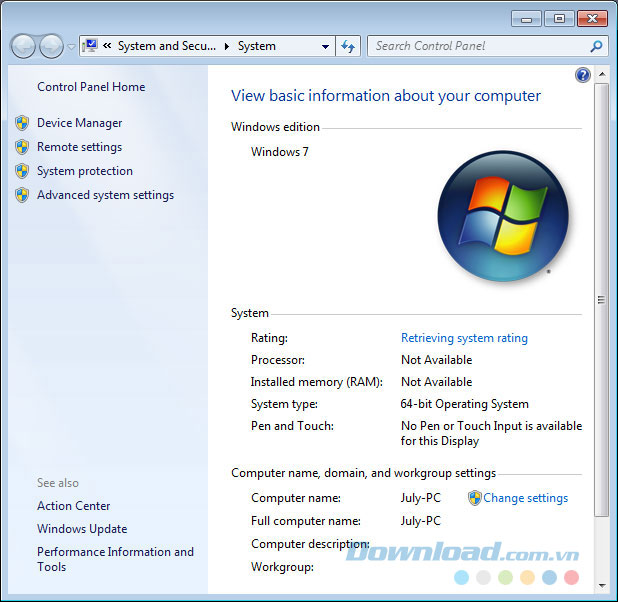
Task: Select System and Security breadcrumb
Action: pyautogui.click(x=167, y=46)
